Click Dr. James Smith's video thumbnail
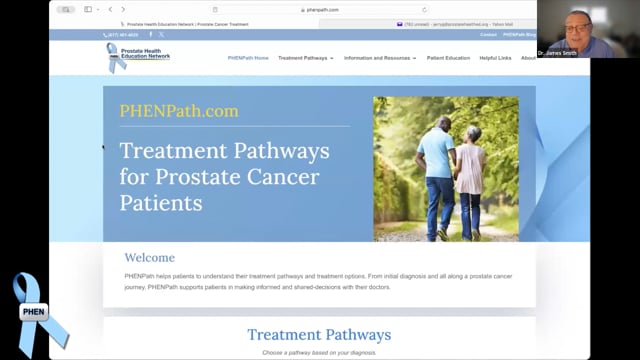640x360 pixels. click(588, 29)
